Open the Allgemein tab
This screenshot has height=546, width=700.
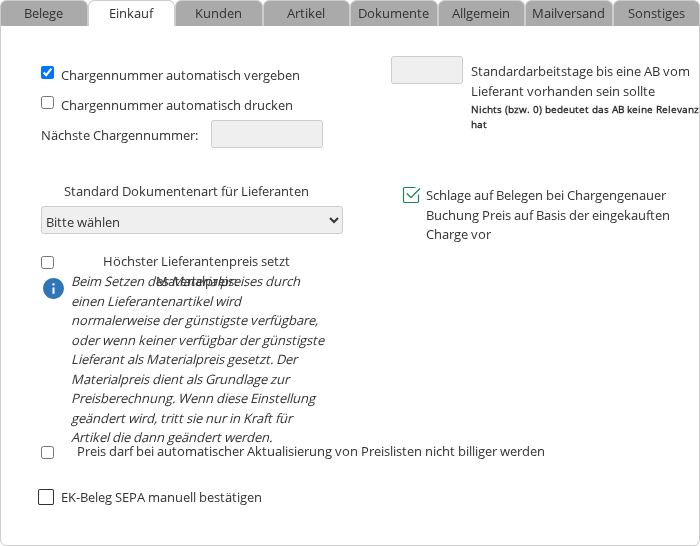[480, 13]
